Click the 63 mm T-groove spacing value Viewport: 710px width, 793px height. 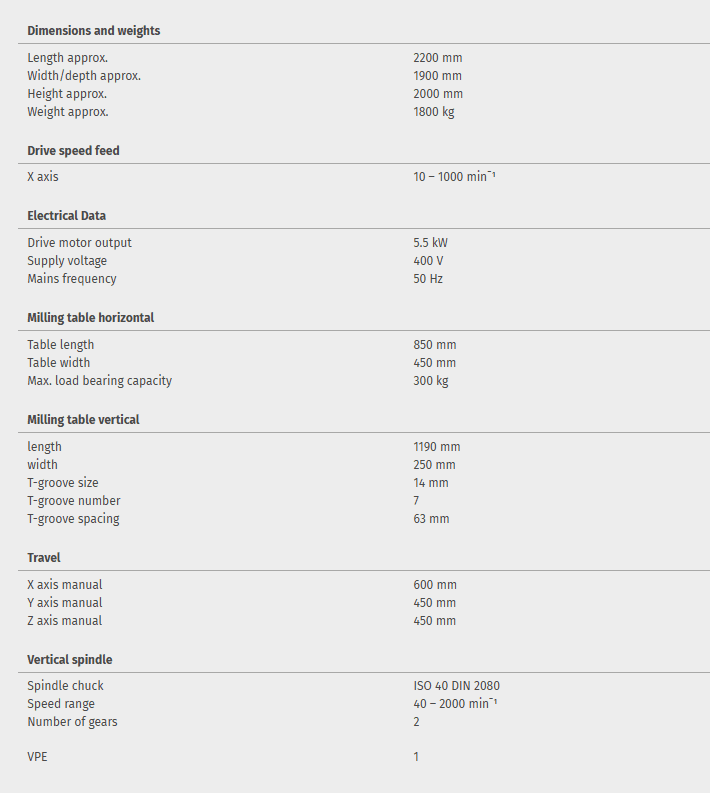[432, 519]
